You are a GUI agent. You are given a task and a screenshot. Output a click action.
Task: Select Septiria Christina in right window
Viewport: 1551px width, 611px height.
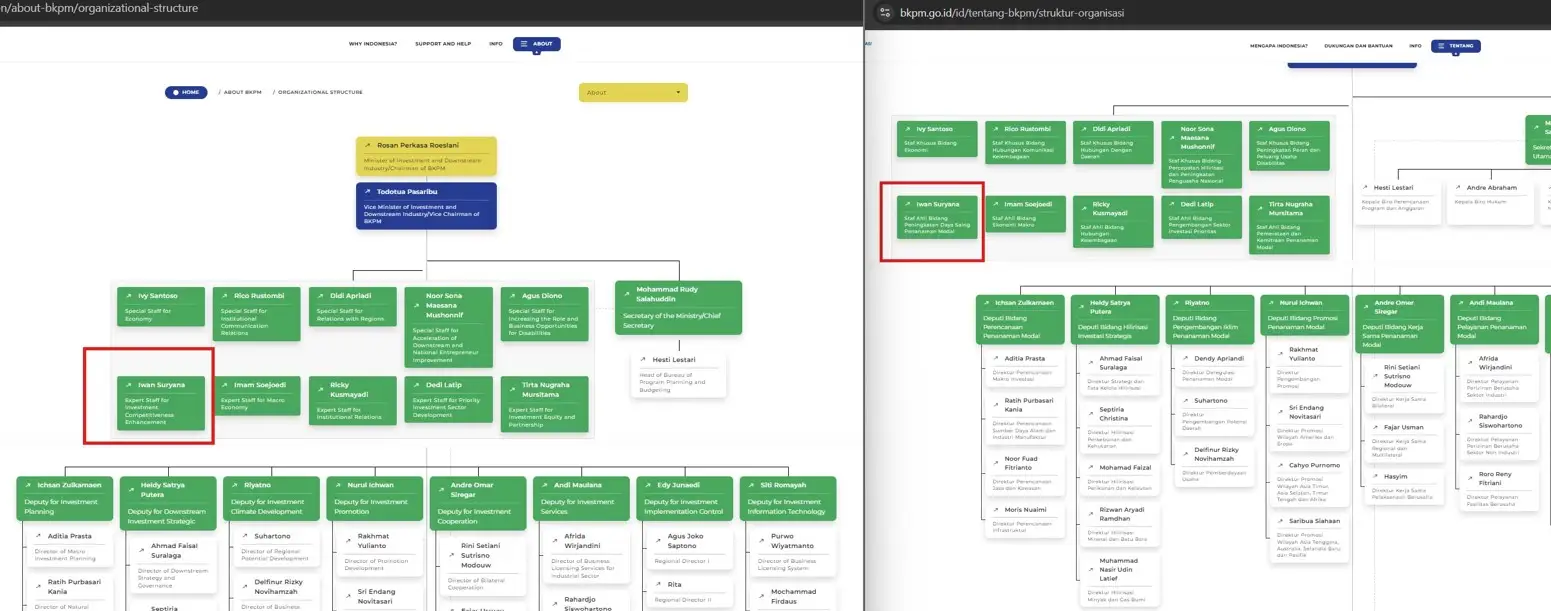(x=1119, y=429)
